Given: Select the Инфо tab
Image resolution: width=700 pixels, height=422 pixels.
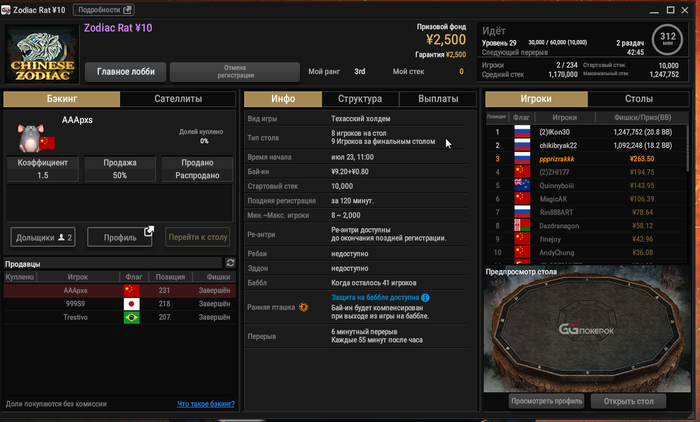Looking at the screenshot, I should tap(283, 99).
